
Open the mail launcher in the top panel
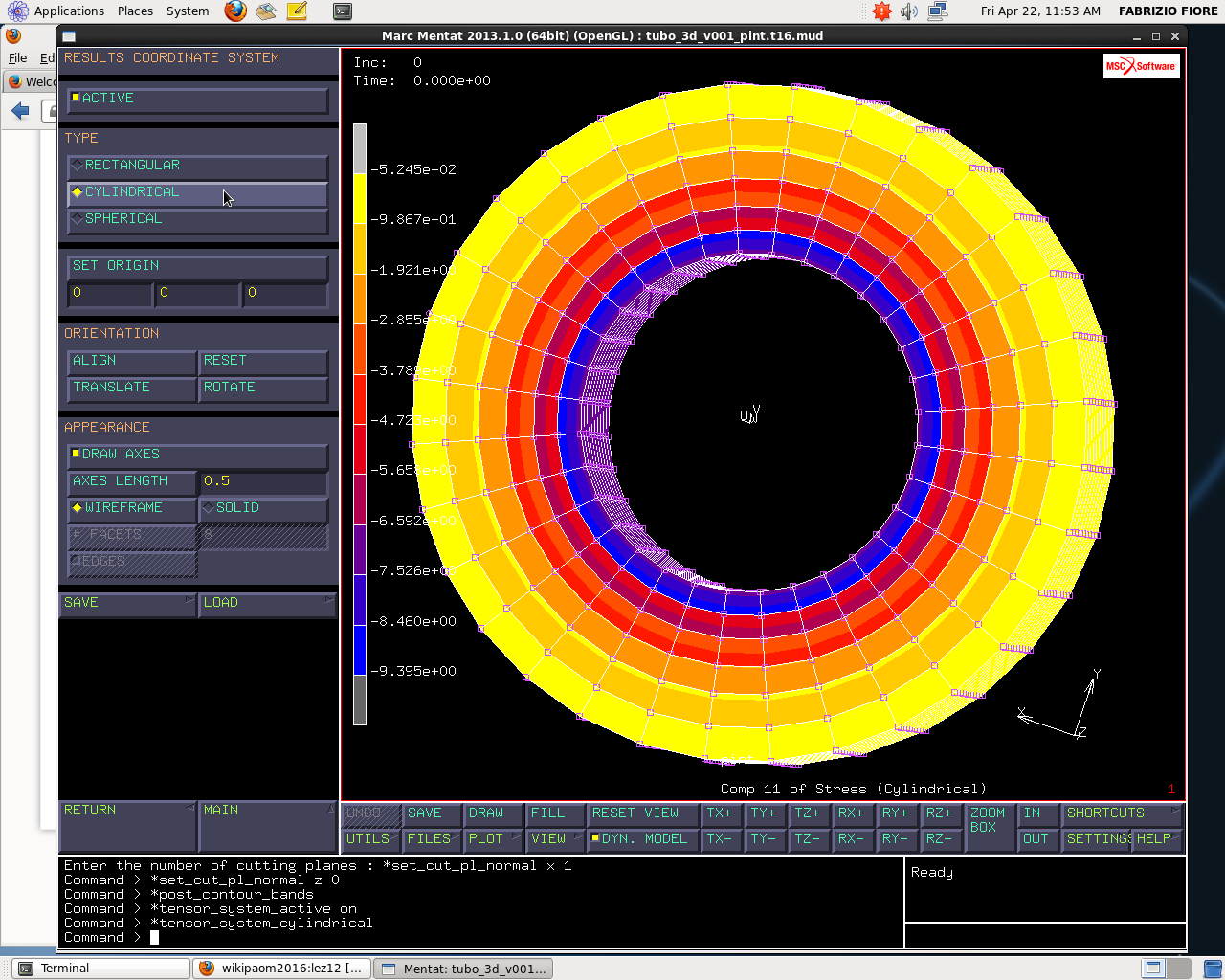click(266, 11)
